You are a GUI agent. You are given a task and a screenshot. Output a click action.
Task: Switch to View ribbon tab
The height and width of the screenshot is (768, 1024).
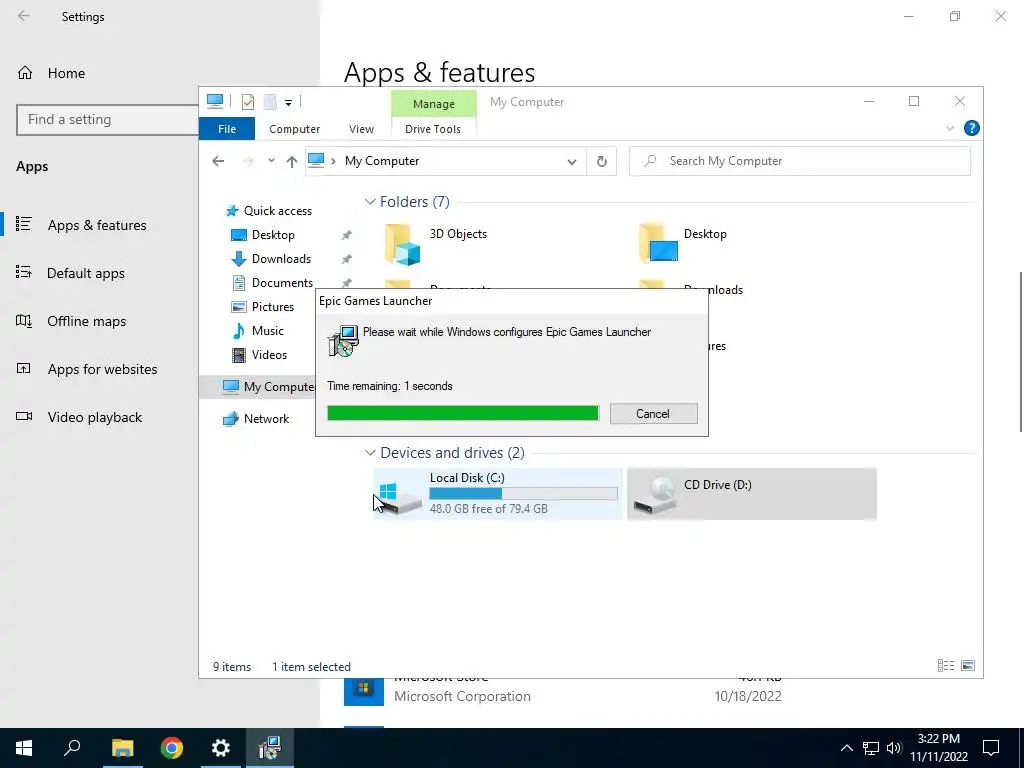pyautogui.click(x=361, y=129)
